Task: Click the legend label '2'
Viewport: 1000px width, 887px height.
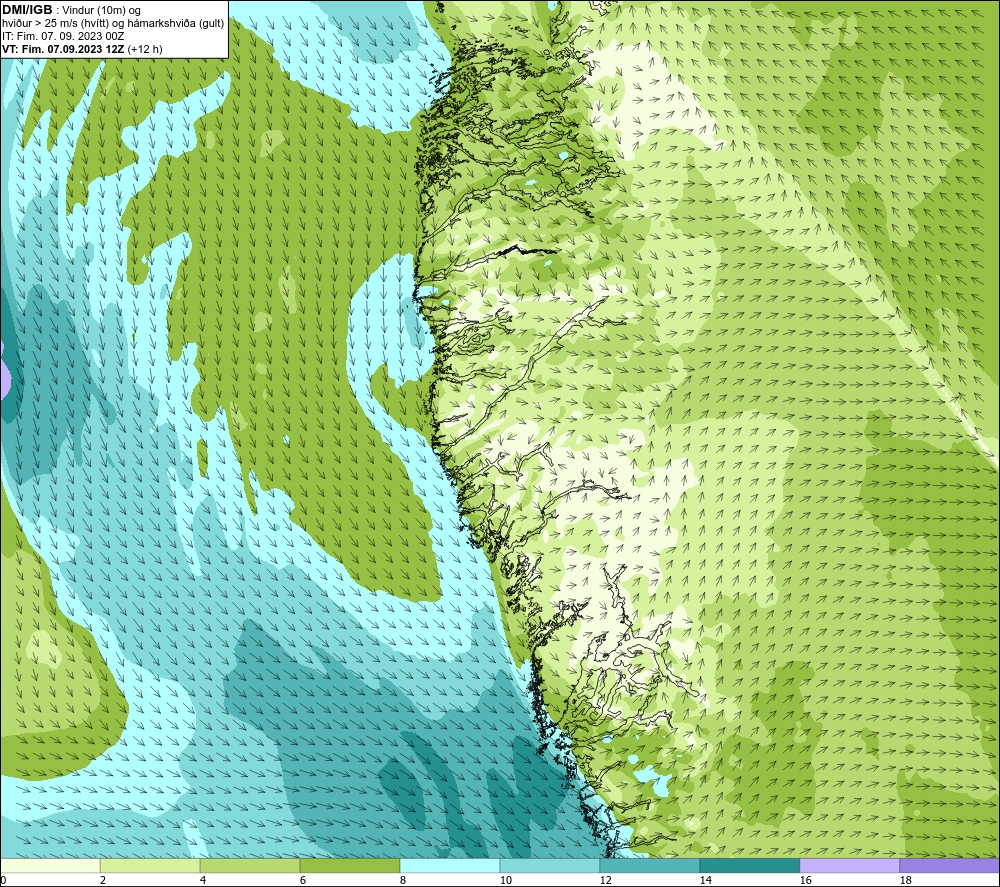Action: pos(103,881)
